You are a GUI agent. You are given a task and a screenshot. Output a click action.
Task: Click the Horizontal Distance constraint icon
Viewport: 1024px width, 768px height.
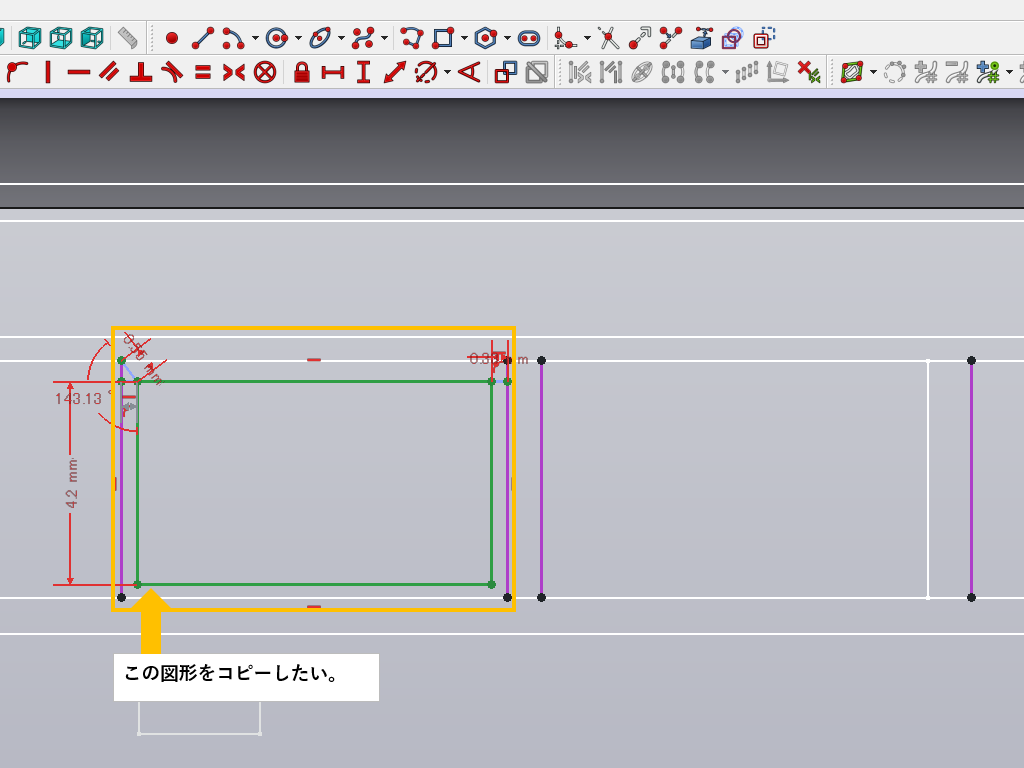(x=332, y=72)
